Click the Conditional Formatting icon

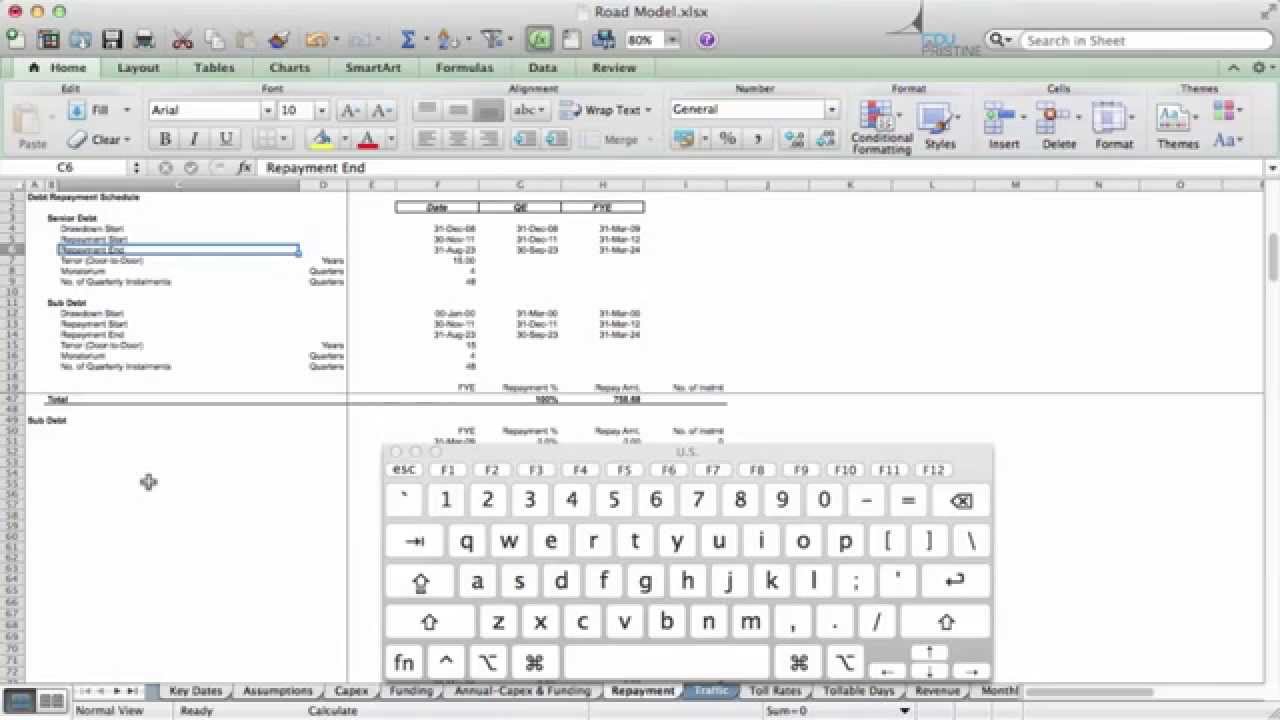point(881,126)
